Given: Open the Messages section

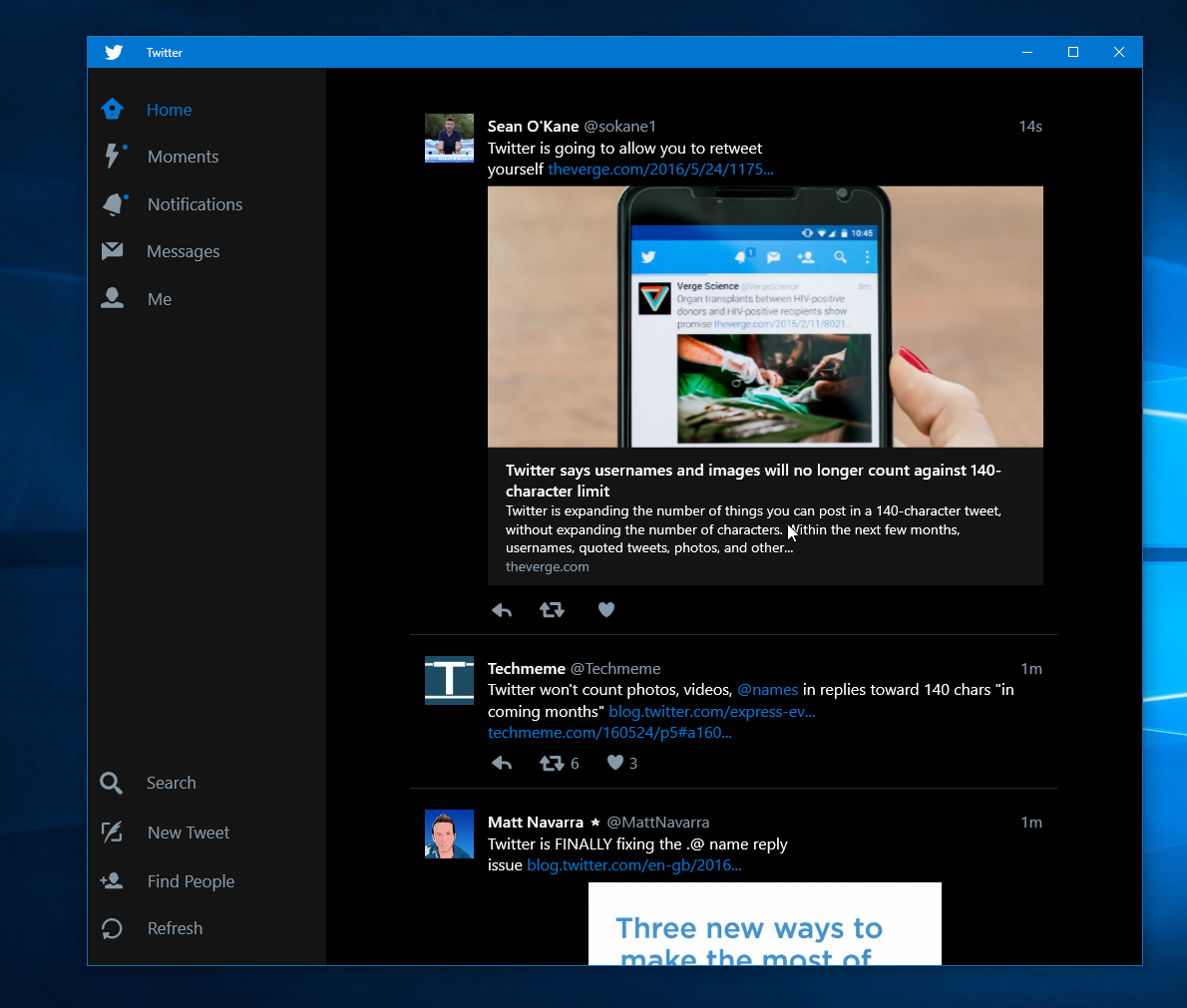Looking at the screenshot, I should pyautogui.click(x=184, y=251).
